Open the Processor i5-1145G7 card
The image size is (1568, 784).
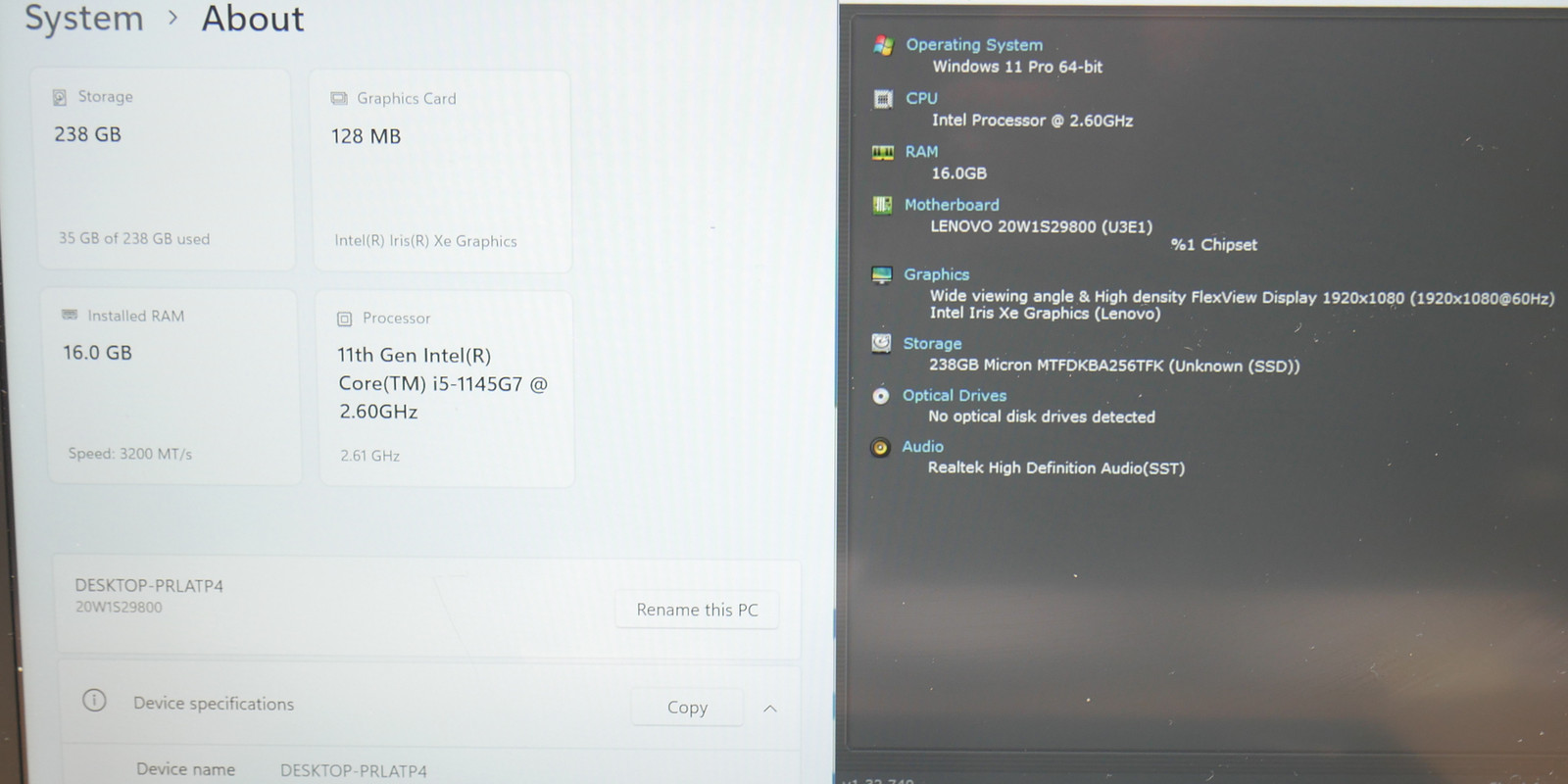coord(447,388)
